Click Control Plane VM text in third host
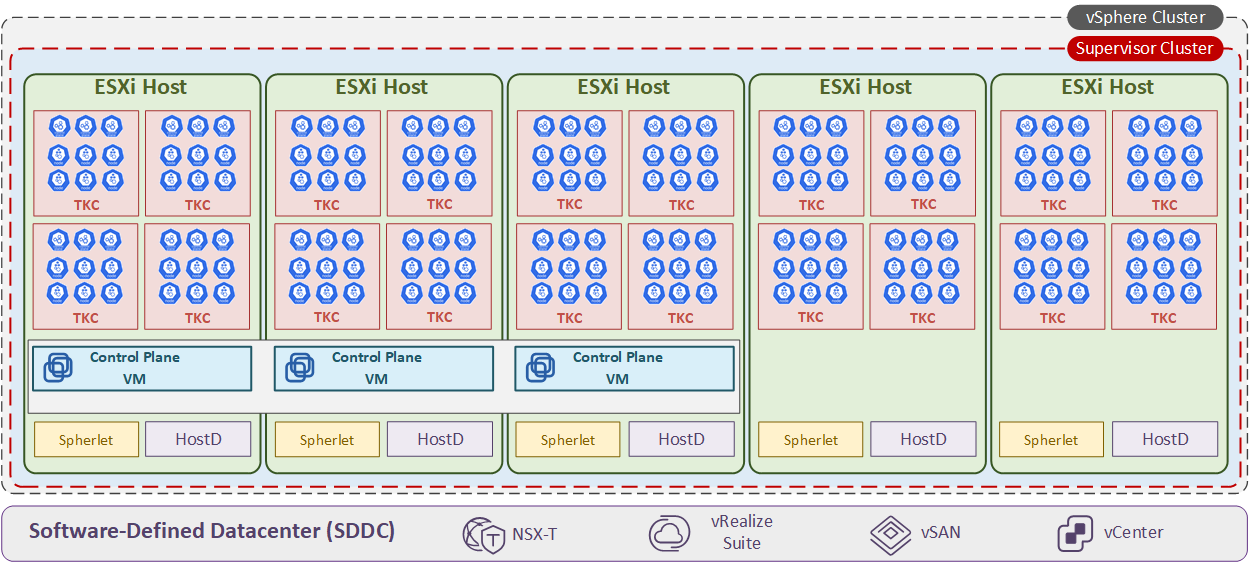1249x564 pixels. click(618, 368)
